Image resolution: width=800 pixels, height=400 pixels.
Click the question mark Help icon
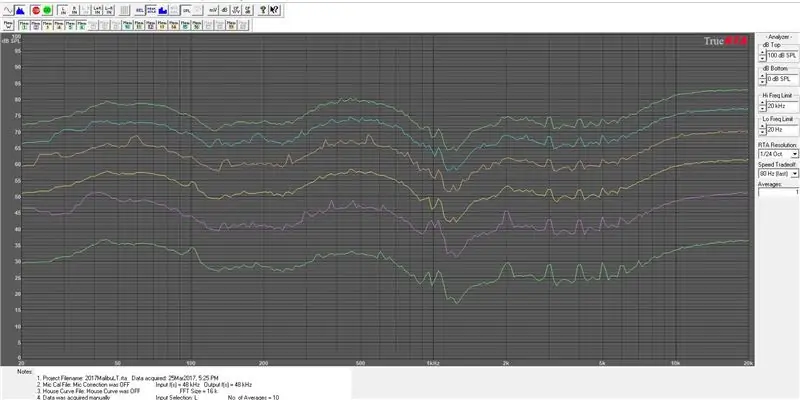[263, 10]
